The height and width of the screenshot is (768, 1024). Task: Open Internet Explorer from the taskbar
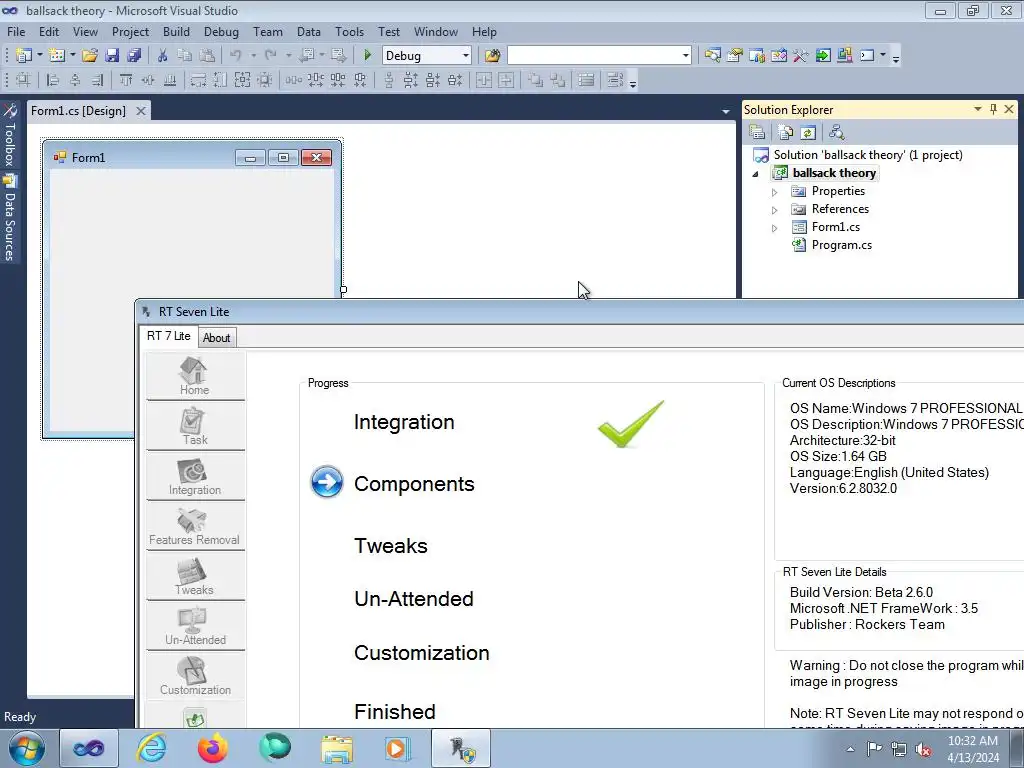click(x=150, y=748)
